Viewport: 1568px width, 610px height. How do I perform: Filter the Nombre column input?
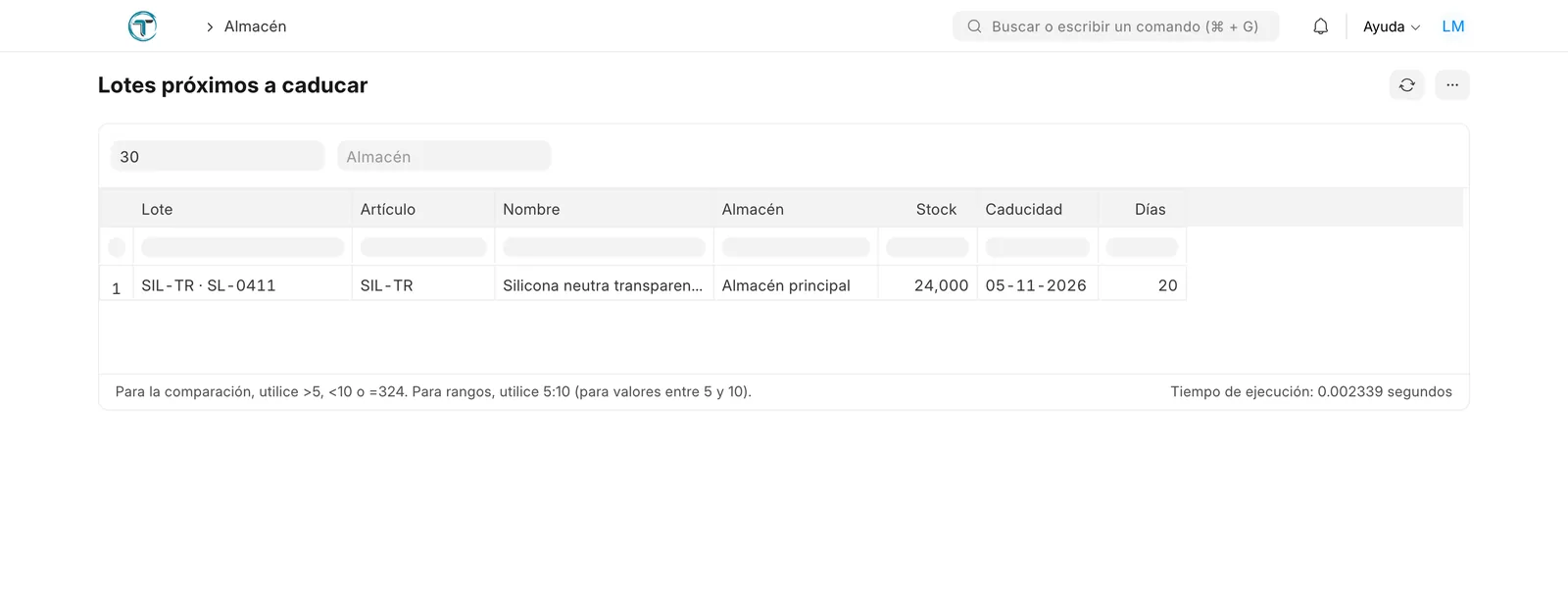(604, 247)
